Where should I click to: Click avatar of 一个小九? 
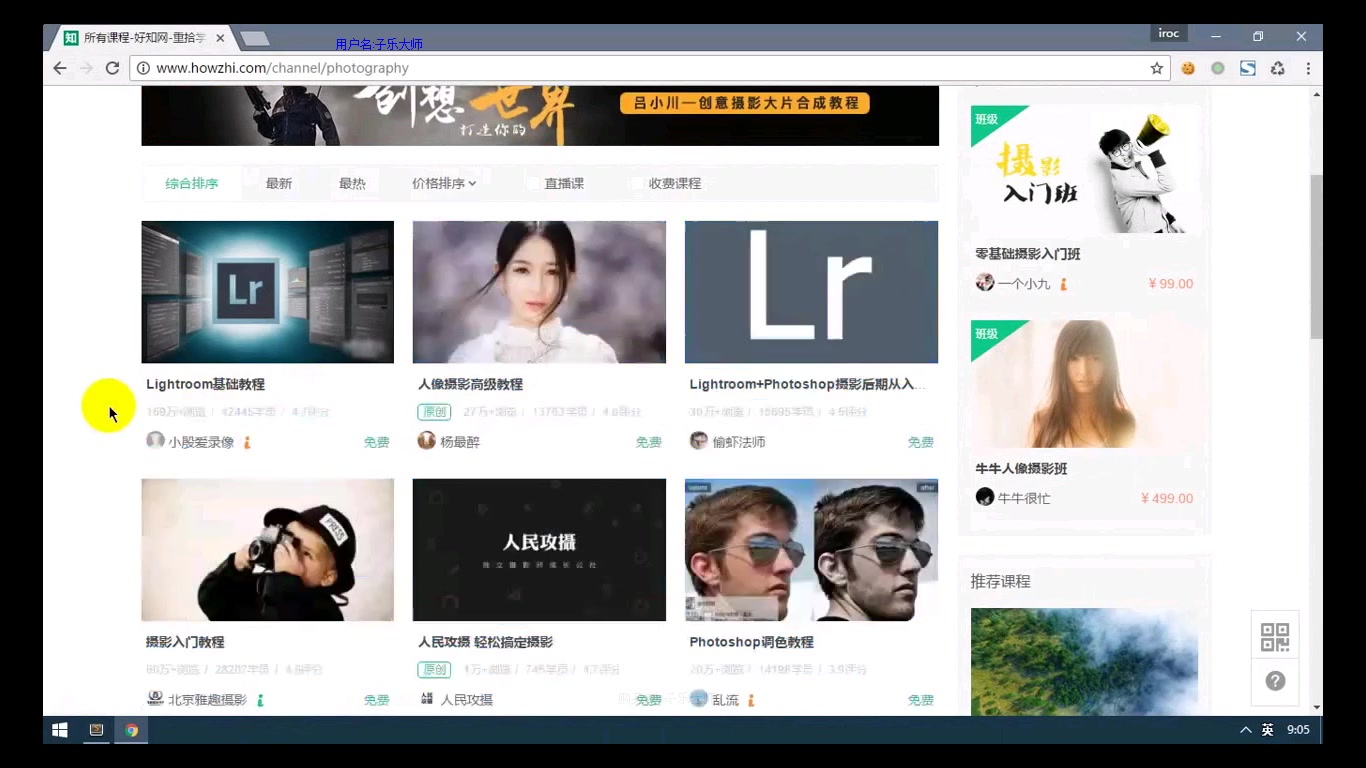(x=985, y=283)
